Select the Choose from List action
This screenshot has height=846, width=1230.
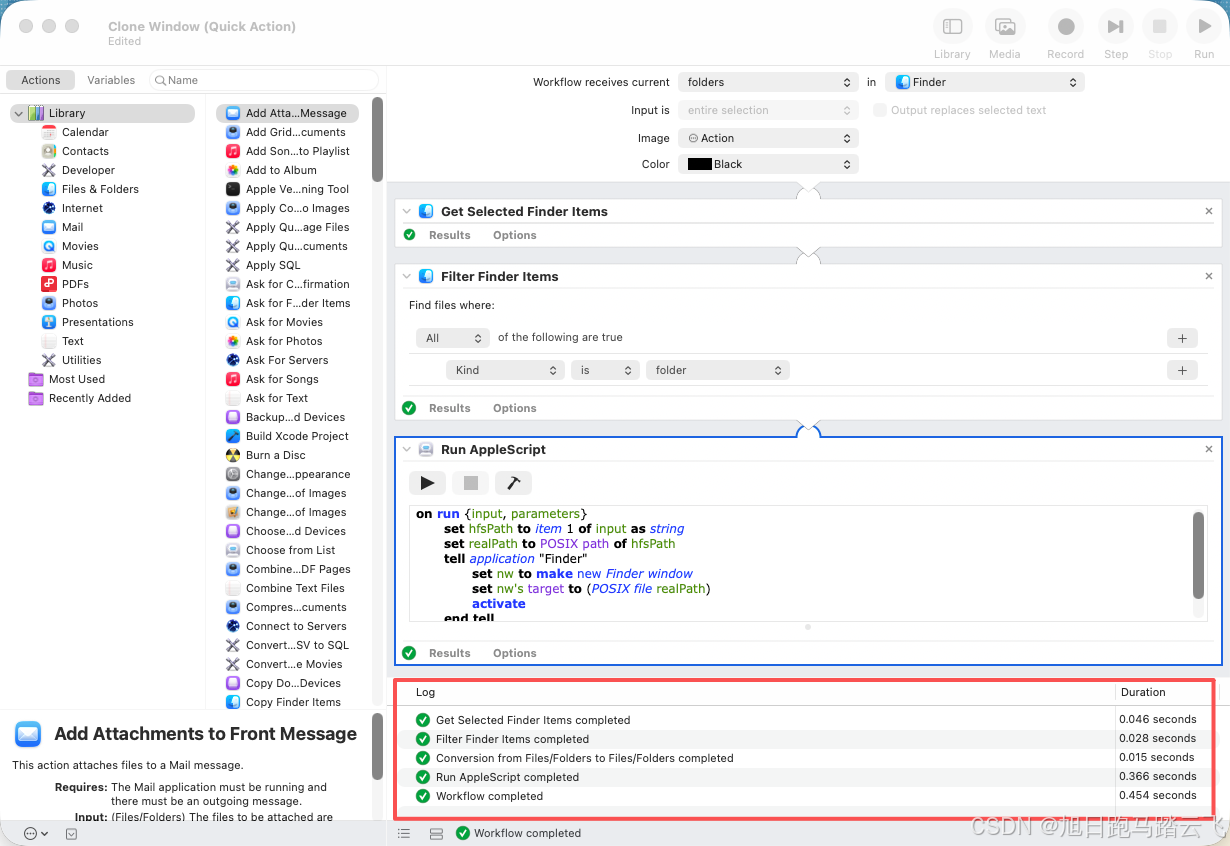[291, 550]
